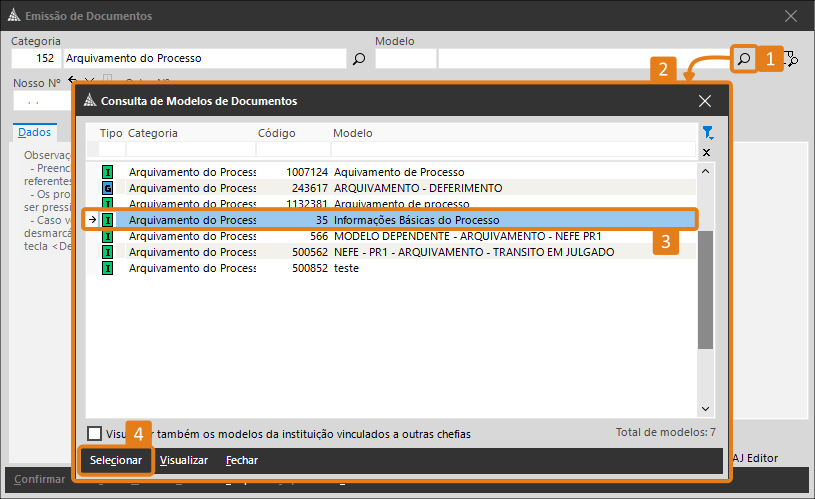Click the green I icon for Aquivamento de Processo
The height and width of the screenshot is (499, 815).
click(108, 172)
